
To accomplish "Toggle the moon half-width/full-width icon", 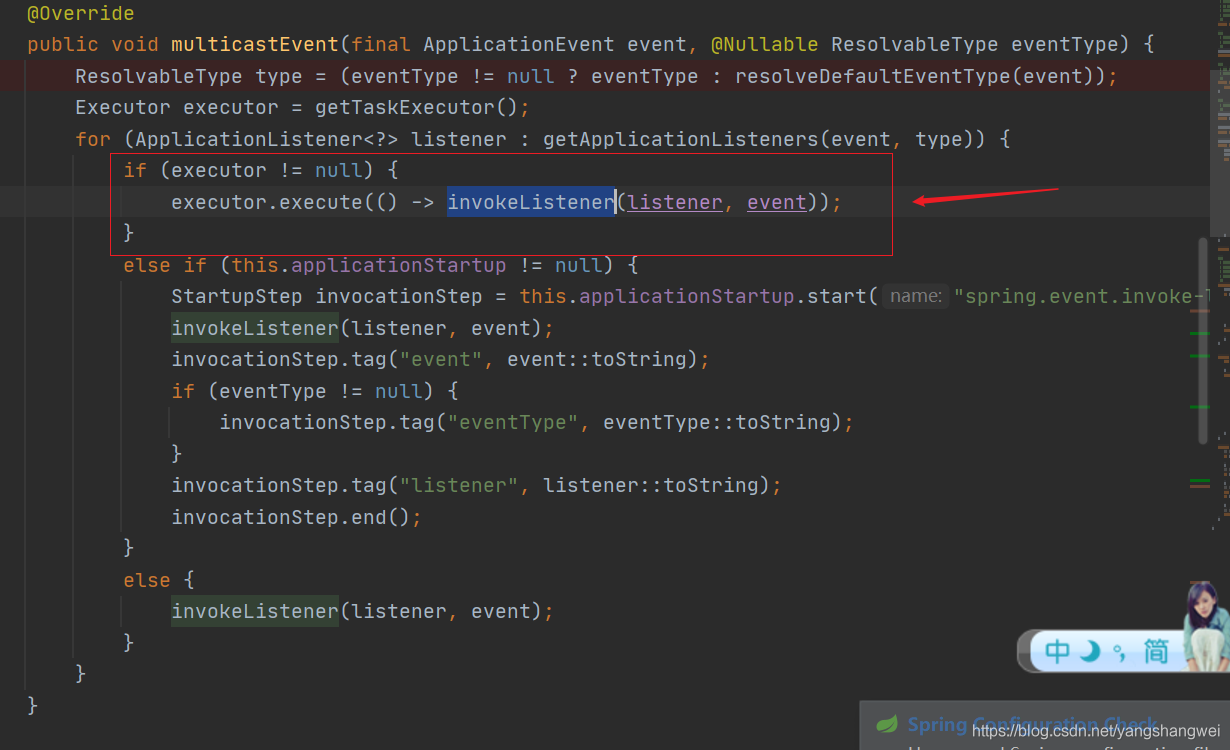I will point(1090,652).
